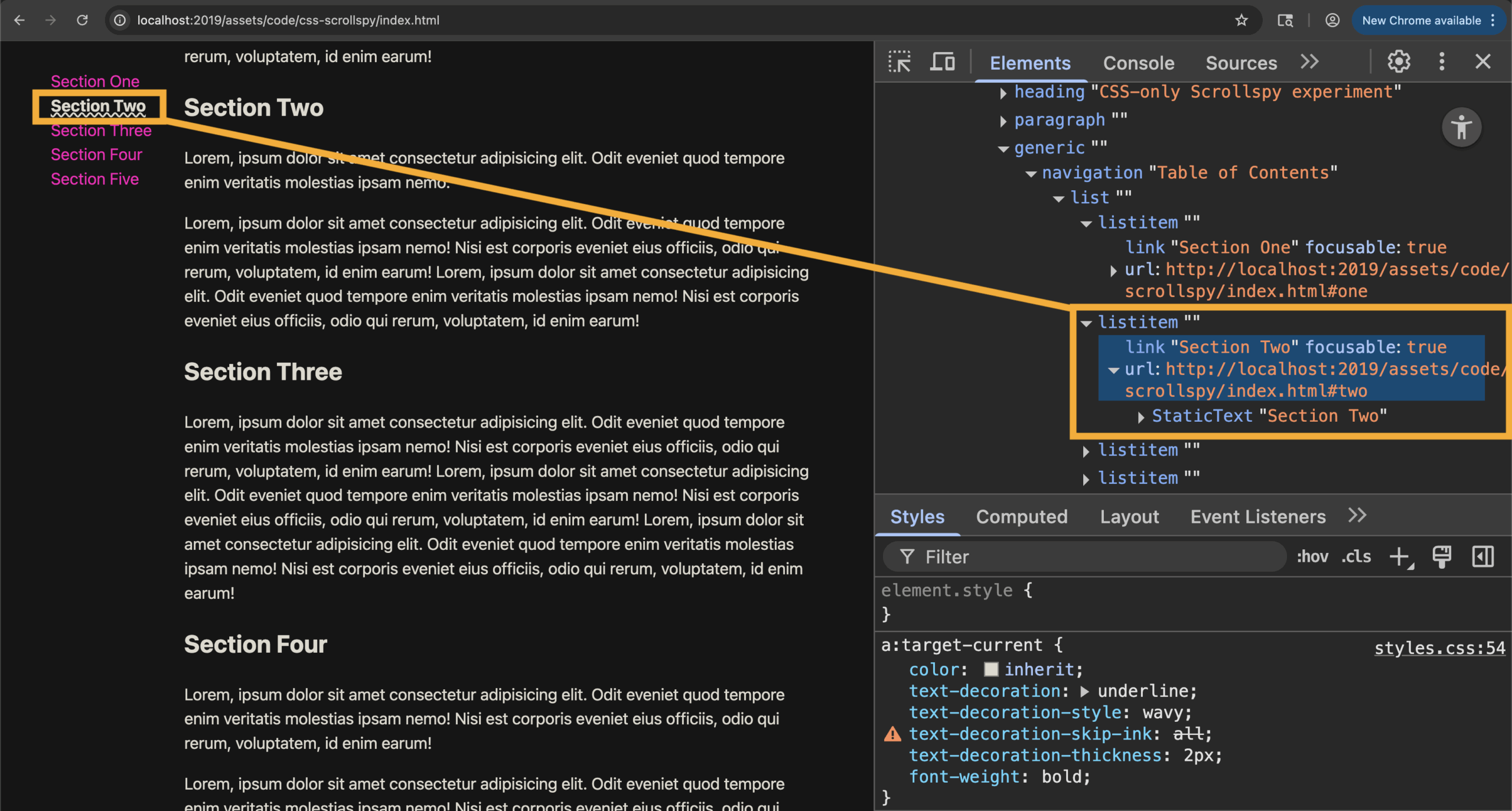Click the element.style rule block
1512x811 pixels.
[1193, 602]
